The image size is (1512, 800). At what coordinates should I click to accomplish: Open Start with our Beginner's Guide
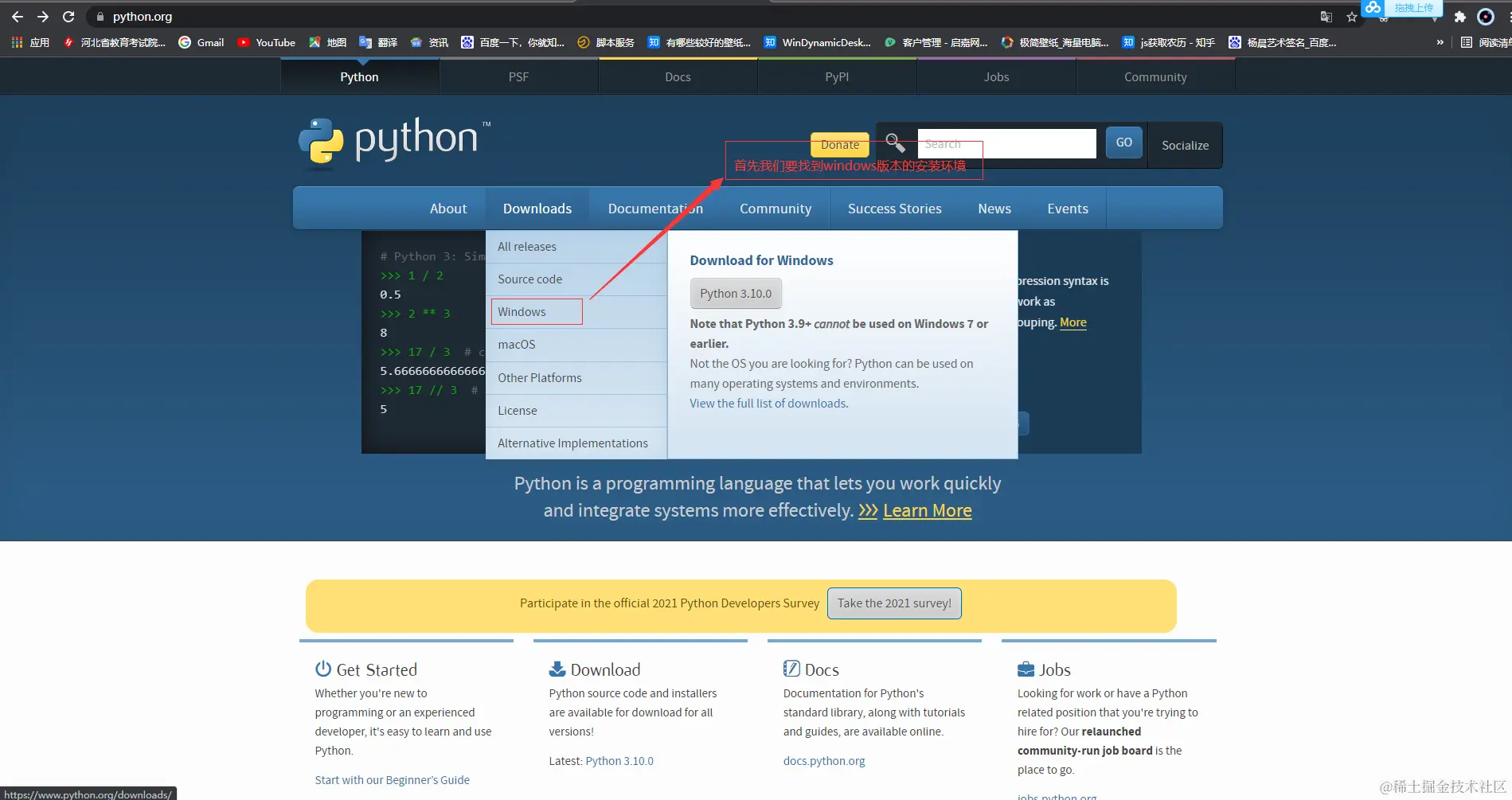click(x=392, y=780)
